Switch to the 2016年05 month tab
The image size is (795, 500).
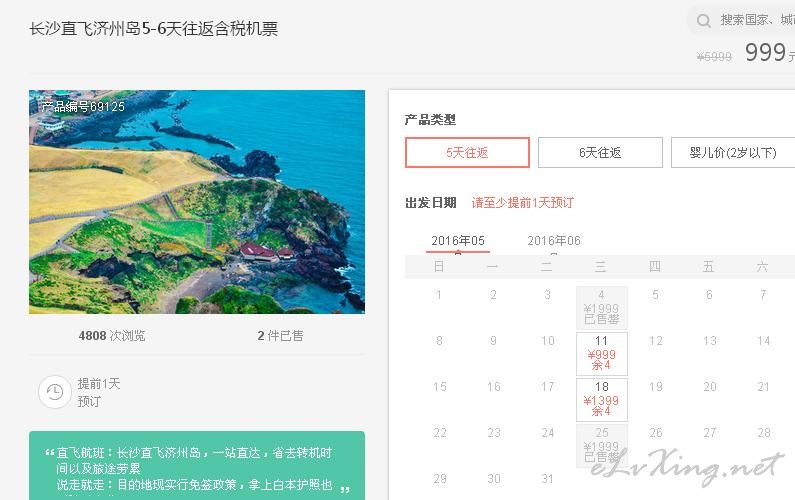pos(458,241)
